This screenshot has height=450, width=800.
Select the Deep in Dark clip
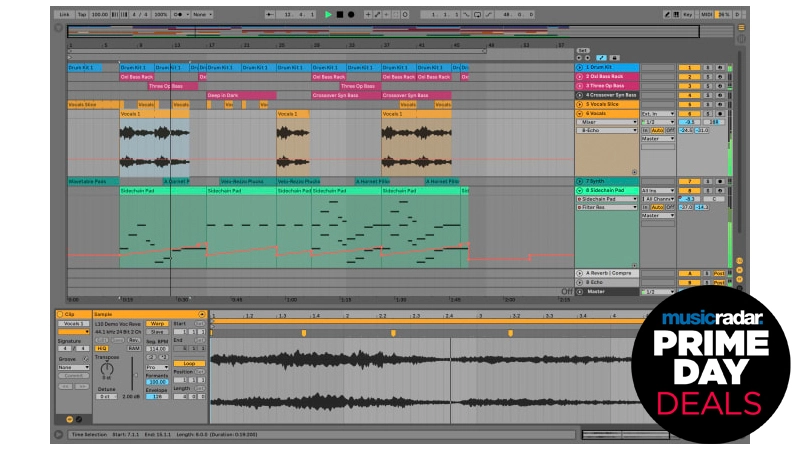point(241,95)
